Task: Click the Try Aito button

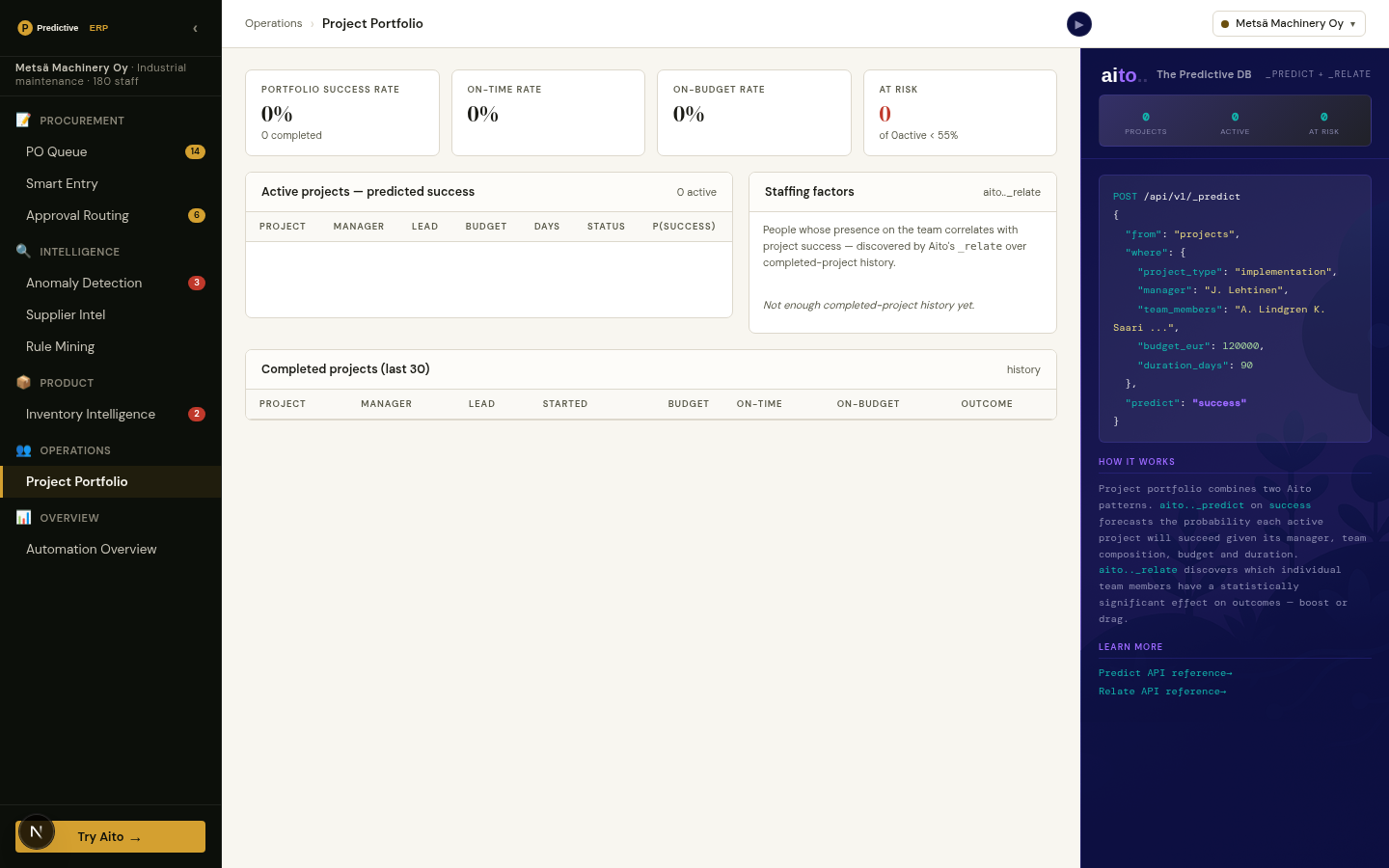Action: pos(110,837)
